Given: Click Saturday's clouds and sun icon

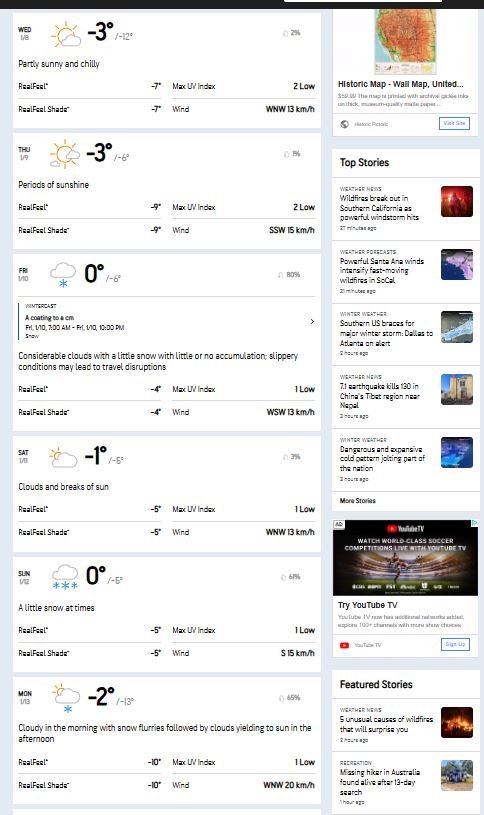Looking at the screenshot, I should coord(63,457).
